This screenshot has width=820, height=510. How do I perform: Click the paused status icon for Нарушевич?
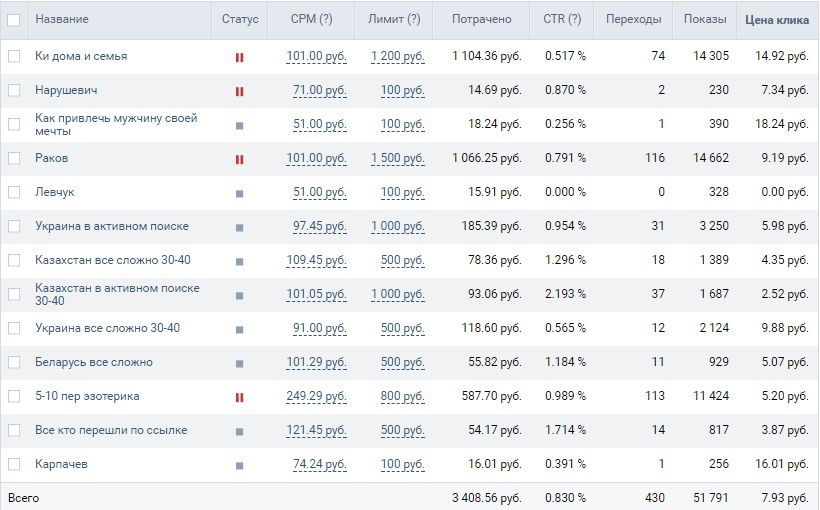239,91
